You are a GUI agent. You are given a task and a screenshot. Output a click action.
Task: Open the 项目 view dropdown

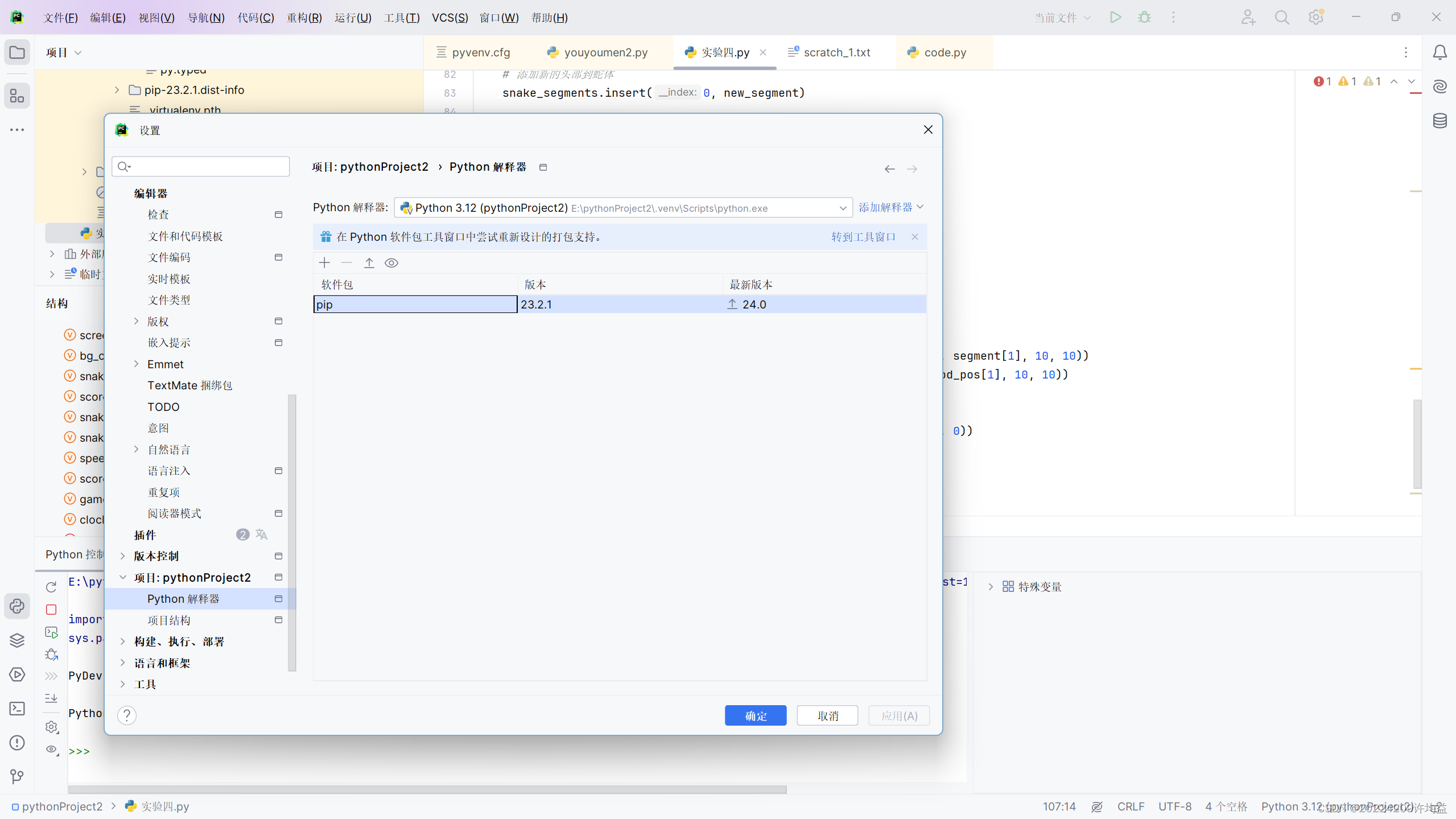(64, 52)
